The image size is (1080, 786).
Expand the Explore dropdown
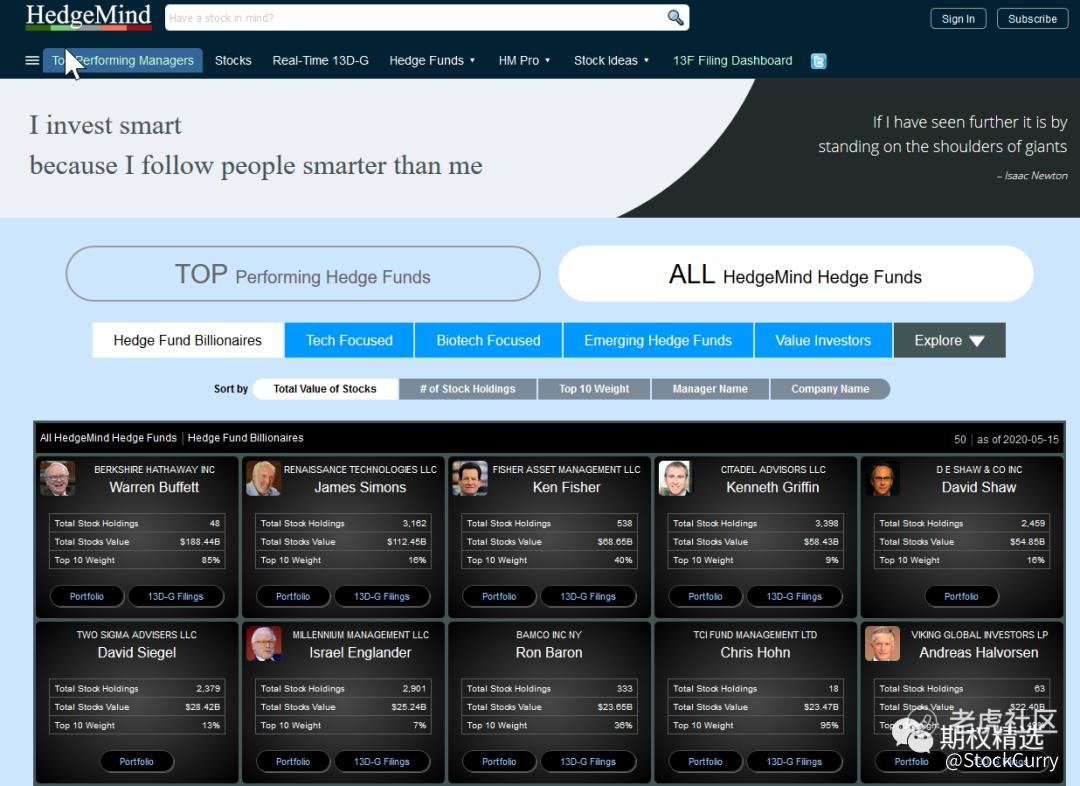[949, 340]
